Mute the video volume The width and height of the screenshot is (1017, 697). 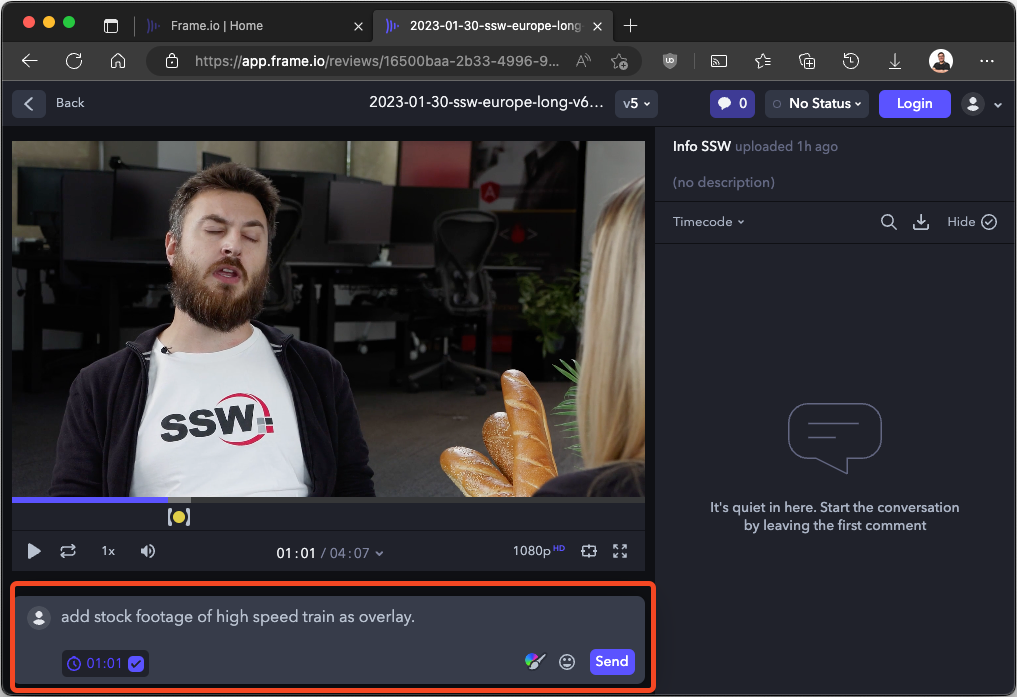coord(148,551)
